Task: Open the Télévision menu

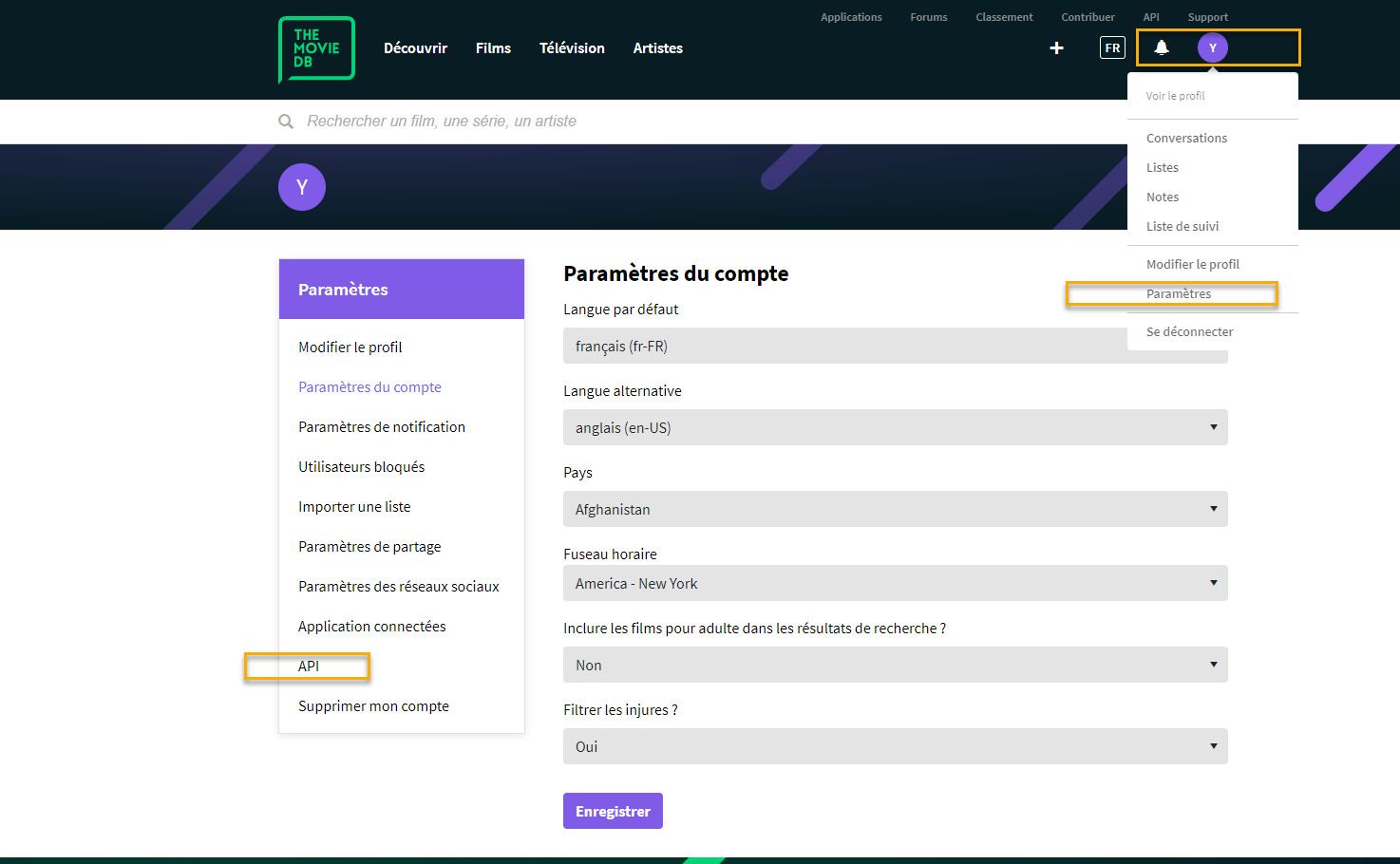Action: point(572,47)
